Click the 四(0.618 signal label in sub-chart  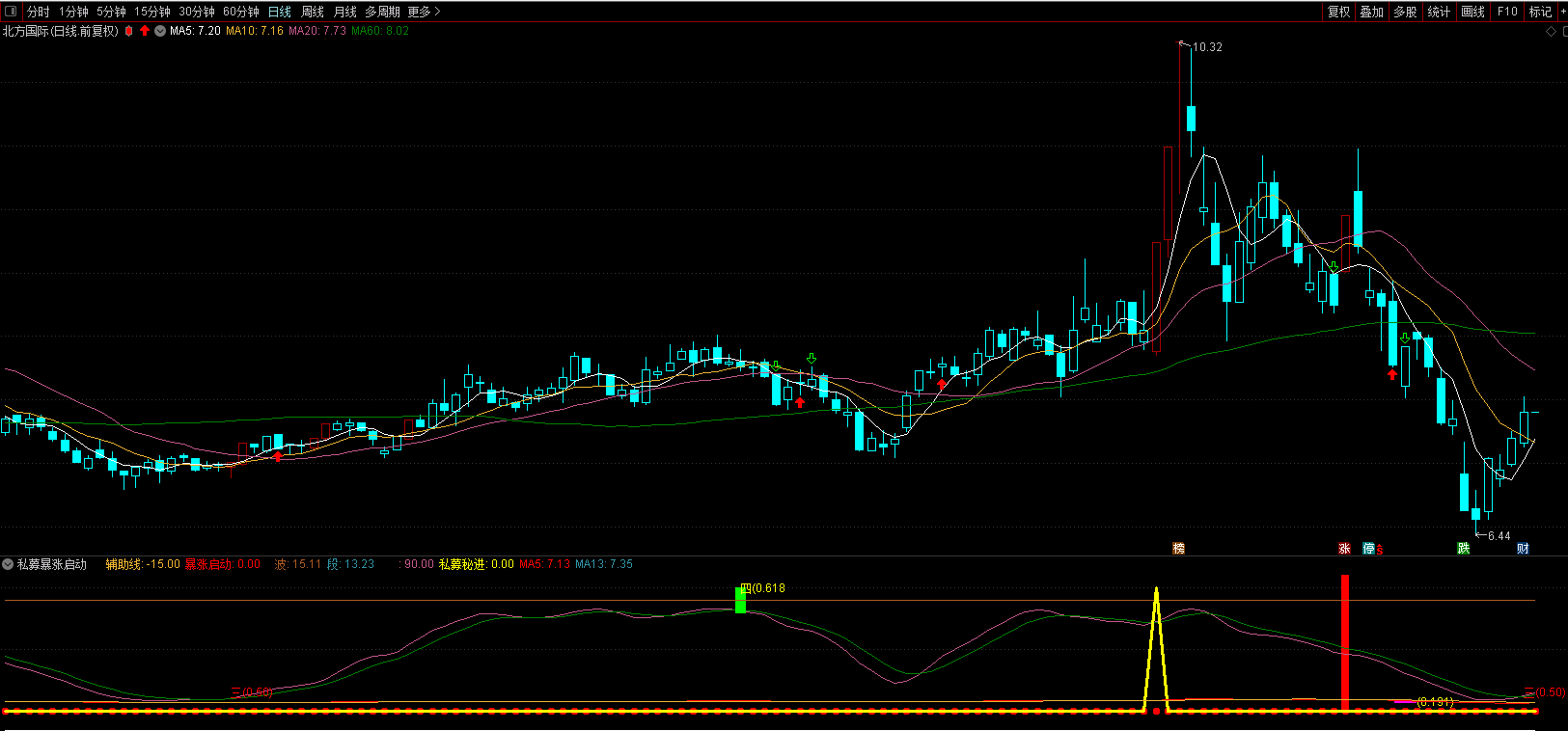coord(763,588)
